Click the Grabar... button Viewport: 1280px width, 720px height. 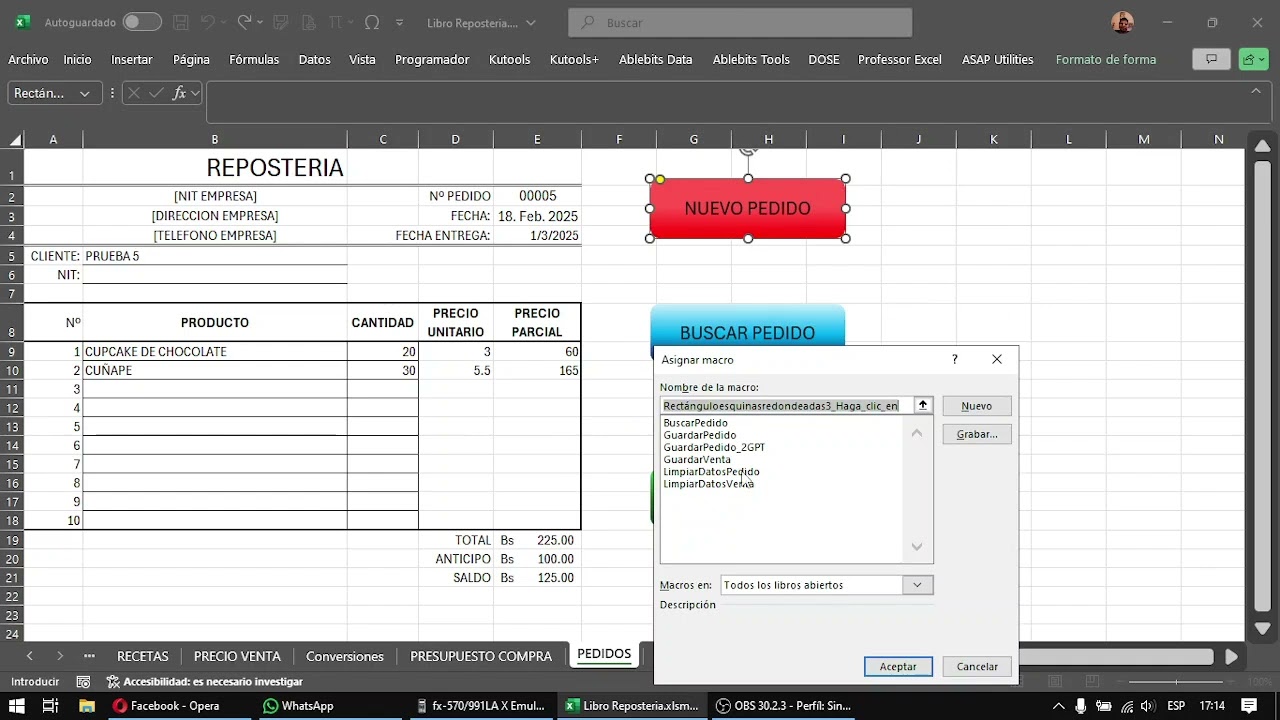click(x=977, y=434)
